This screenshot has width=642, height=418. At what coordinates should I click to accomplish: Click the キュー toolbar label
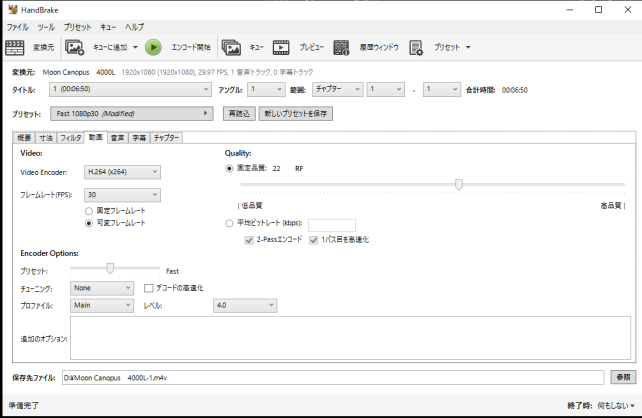click(x=257, y=47)
